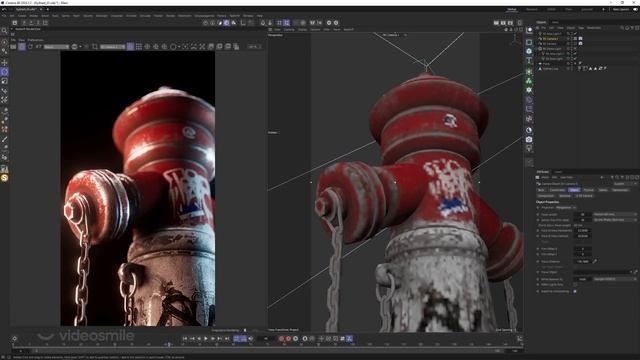Play the animation forward
The image size is (640, 360).
(206, 338)
